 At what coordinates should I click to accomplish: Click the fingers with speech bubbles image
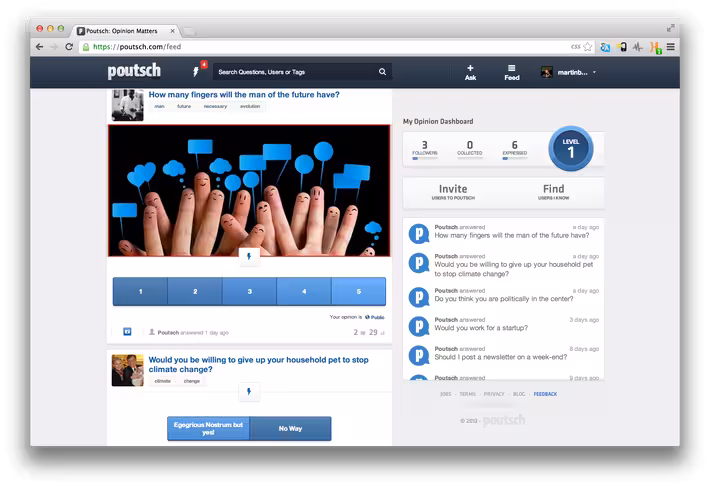(x=249, y=191)
